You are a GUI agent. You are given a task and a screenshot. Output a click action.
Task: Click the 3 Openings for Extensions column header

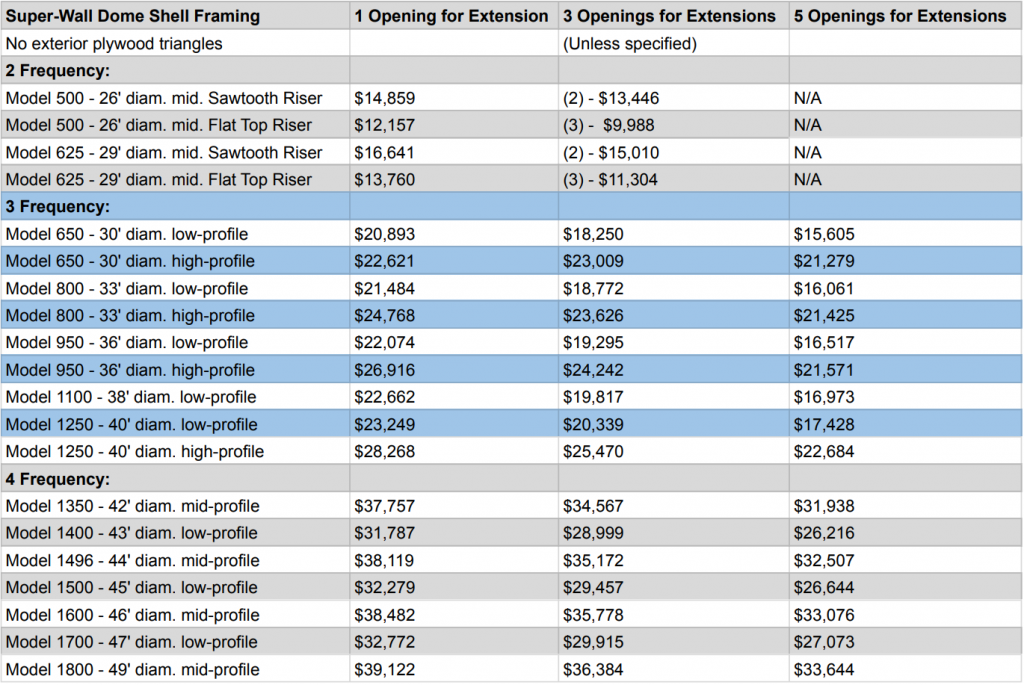pyautogui.click(x=673, y=15)
